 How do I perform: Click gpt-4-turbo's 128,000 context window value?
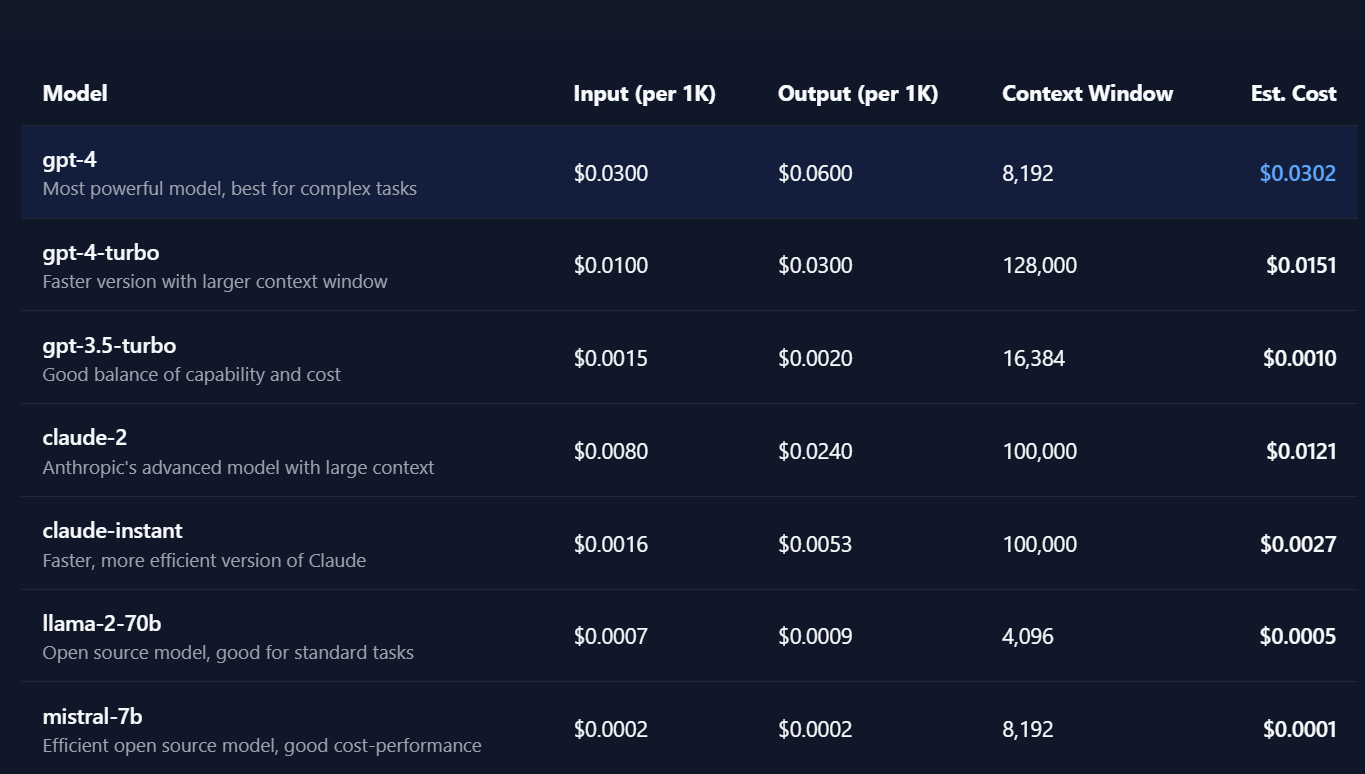[x=1039, y=265]
